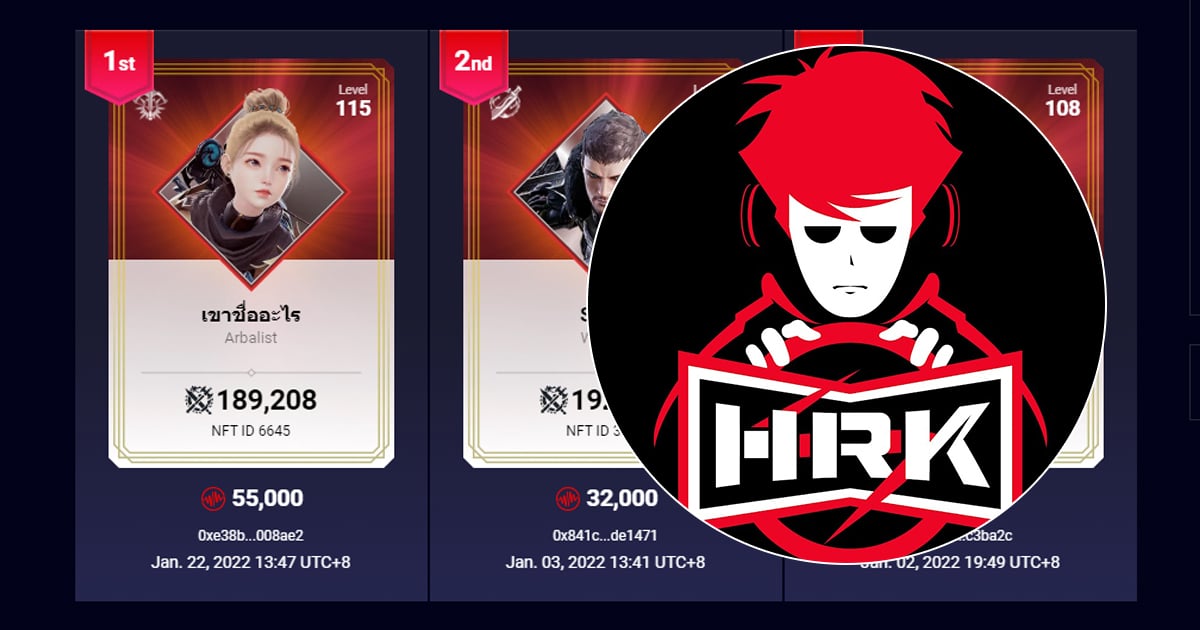Click the HRK circular logo
The image size is (1200, 630).
847,304
